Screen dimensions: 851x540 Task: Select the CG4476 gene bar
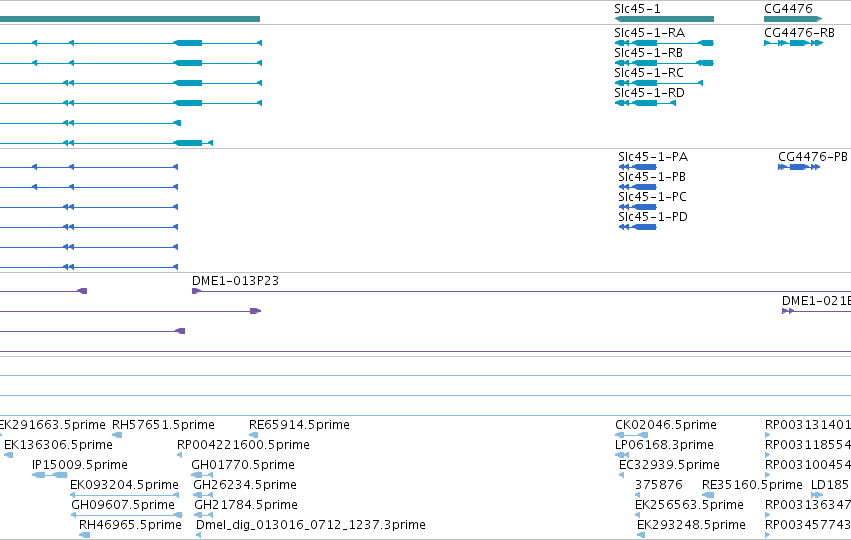click(793, 19)
